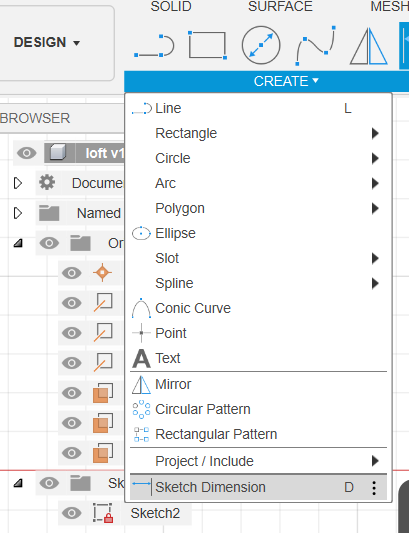
Task: Hide the loft v1 root component
Action: (x=27, y=153)
